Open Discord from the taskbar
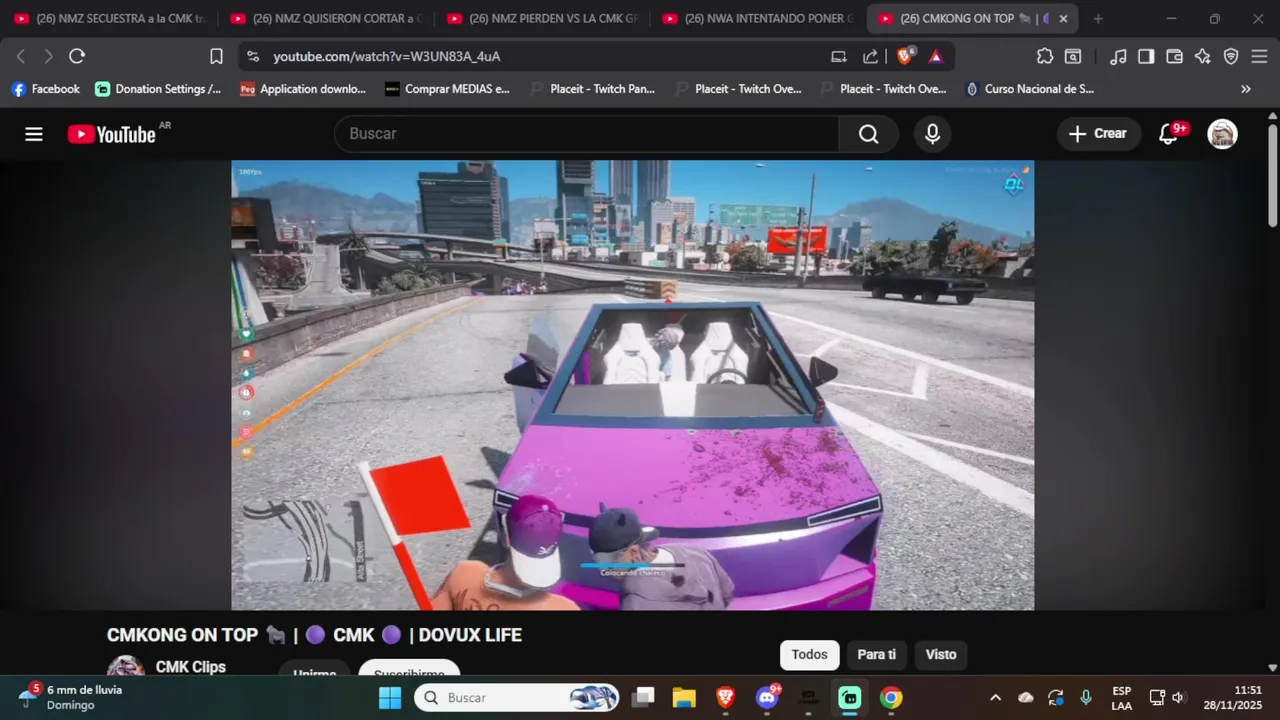The height and width of the screenshot is (720, 1280). (768, 698)
